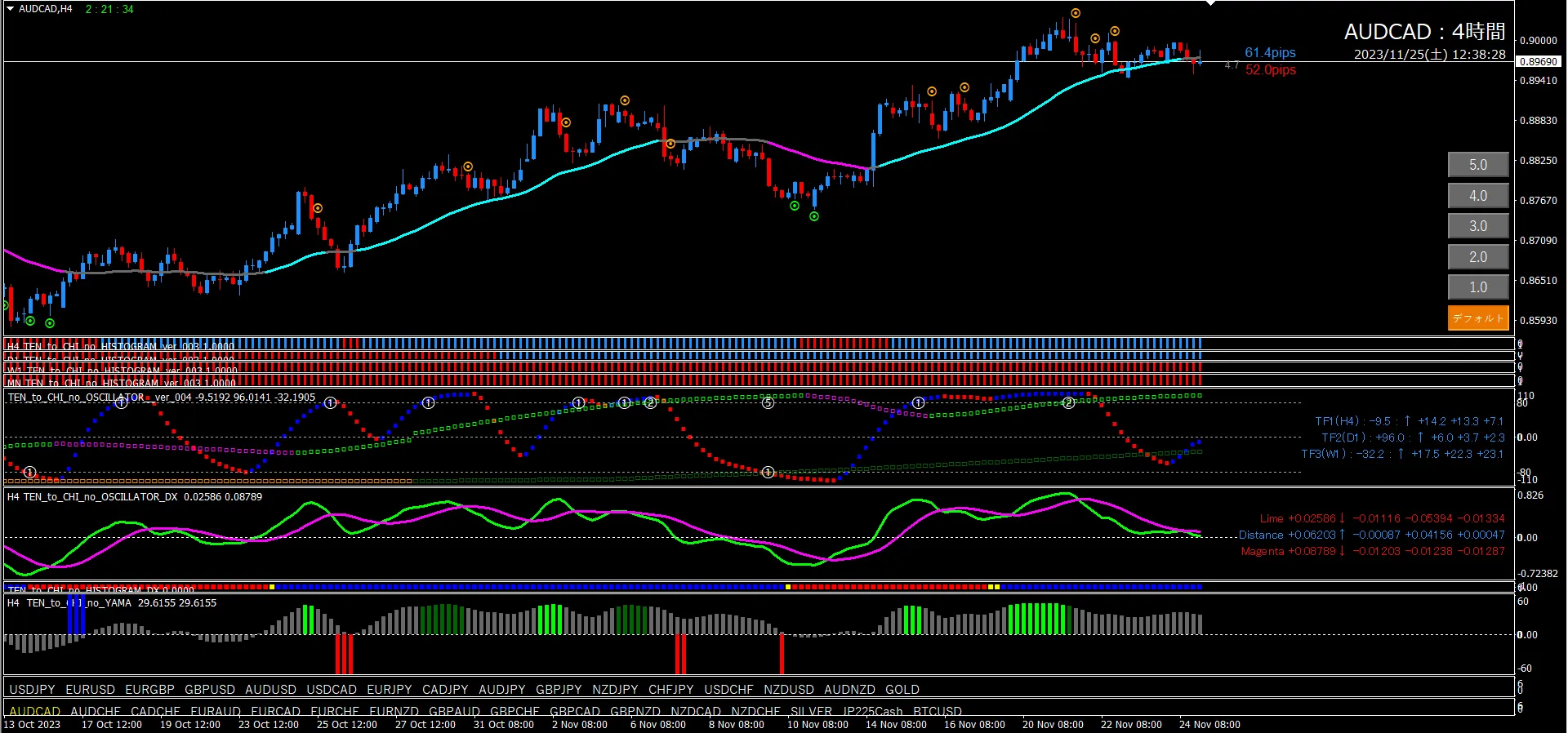Pick GBPJPY from the symbol list
Image resolution: width=1568 pixels, height=733 pixels.
coord(559,690)
